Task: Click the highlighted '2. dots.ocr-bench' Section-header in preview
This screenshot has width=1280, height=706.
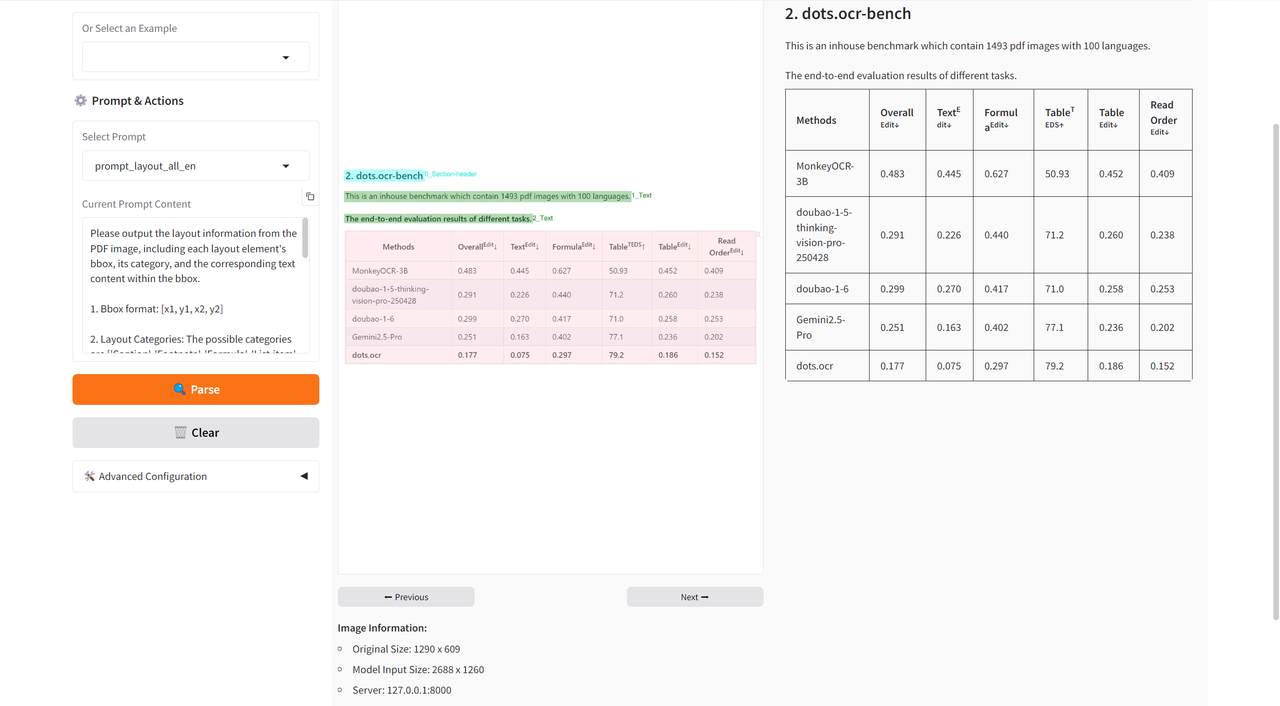Action: (384, 176)
